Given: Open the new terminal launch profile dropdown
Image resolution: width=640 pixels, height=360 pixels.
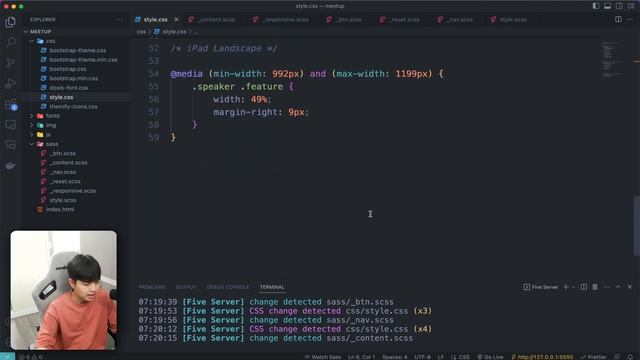Looking at the screenshot, I should [573, 287].
